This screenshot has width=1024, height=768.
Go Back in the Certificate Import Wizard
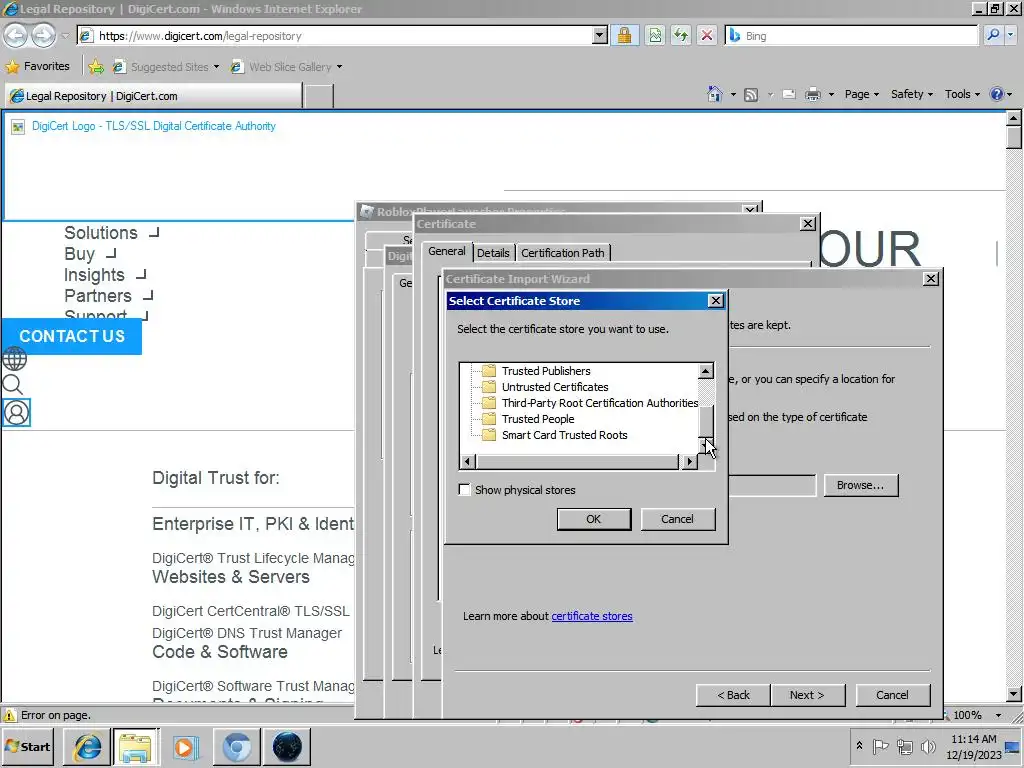tap(733, 695)
